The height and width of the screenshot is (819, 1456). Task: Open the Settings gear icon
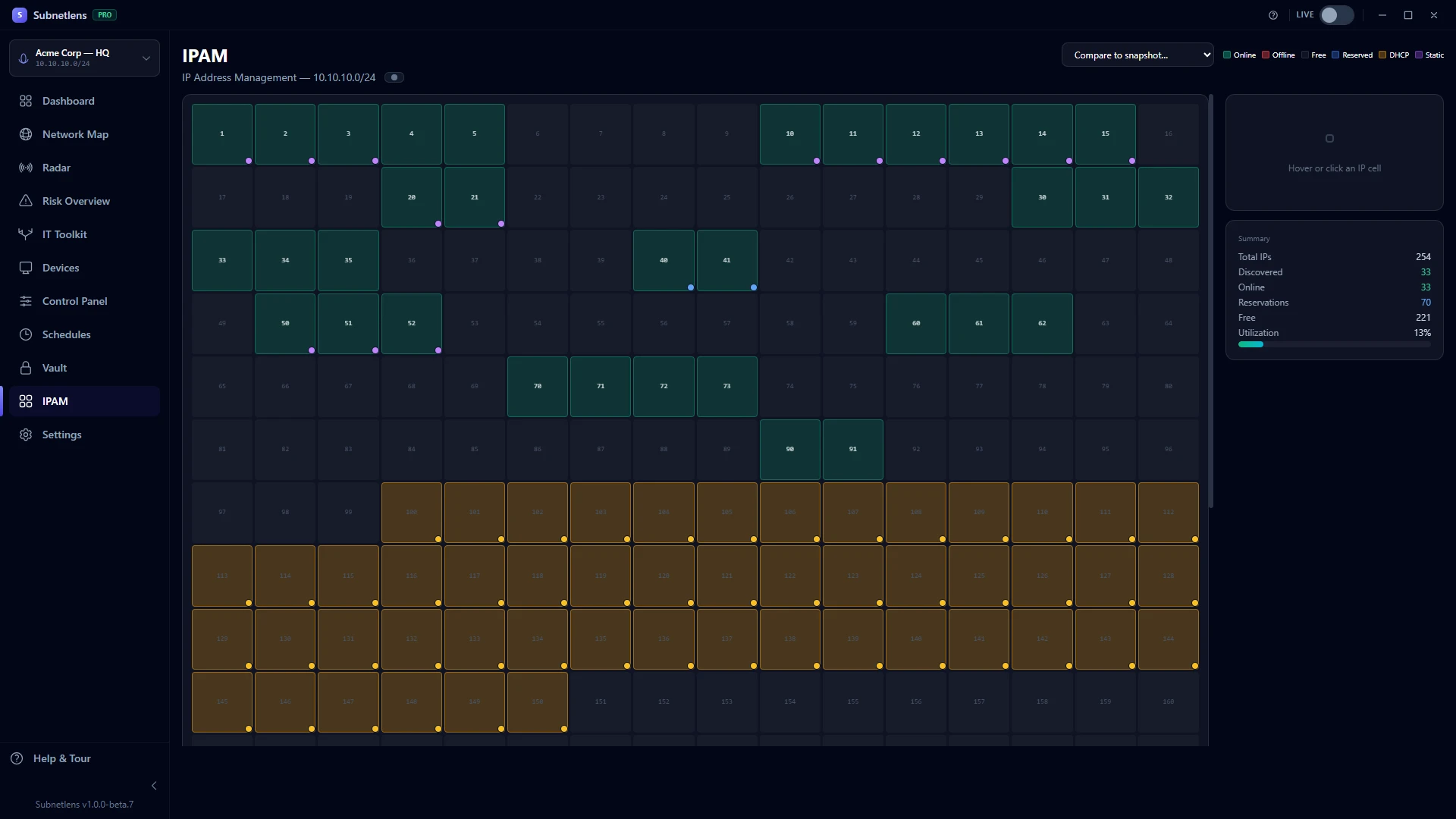(x=26, y=435)
